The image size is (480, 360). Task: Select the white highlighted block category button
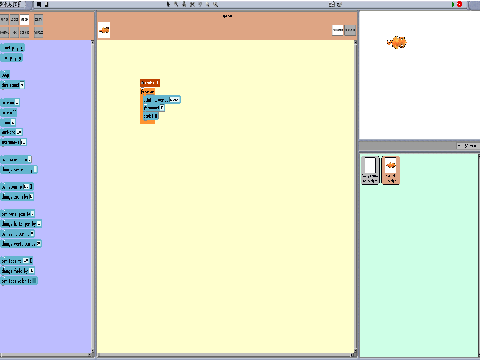24,20
